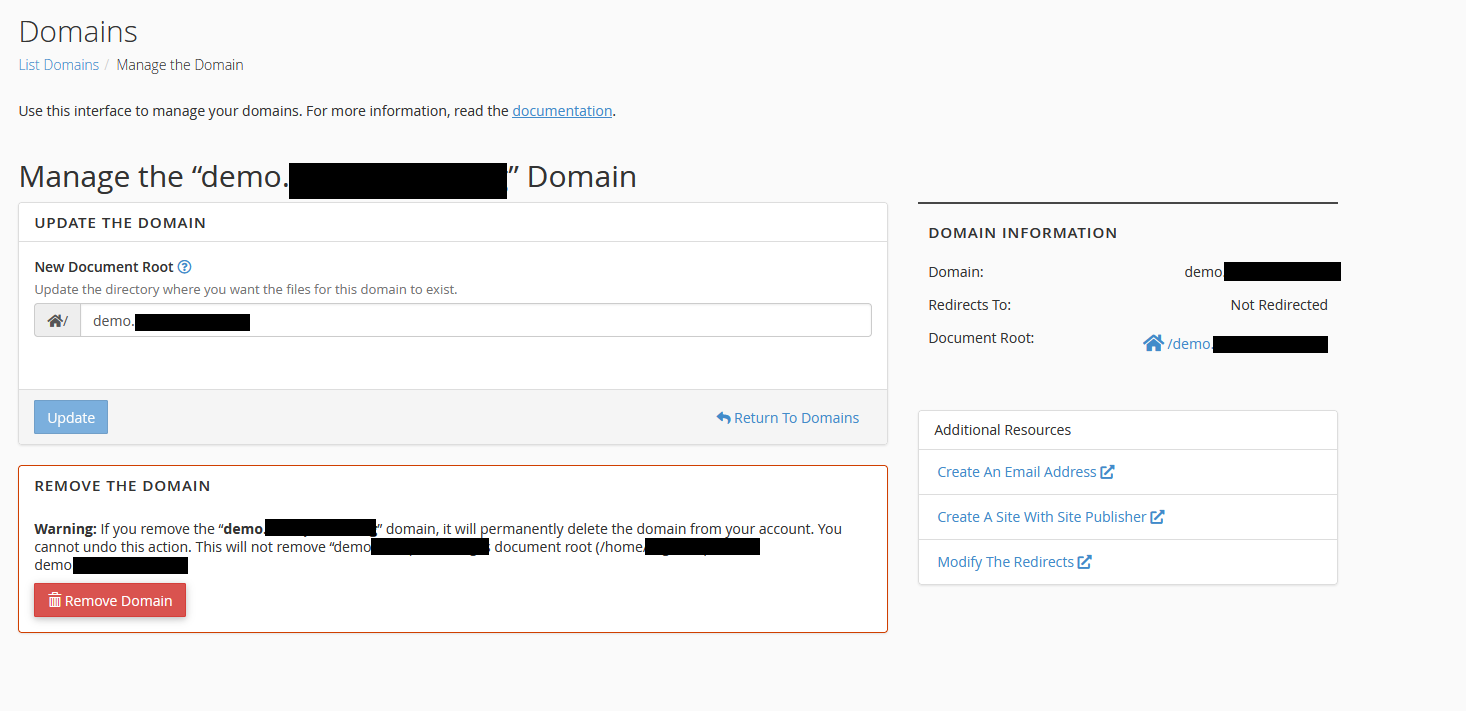Click external-link icon after Modify The Redirects
Viewport: 1466px width, 711px height.
[1084, 562]
